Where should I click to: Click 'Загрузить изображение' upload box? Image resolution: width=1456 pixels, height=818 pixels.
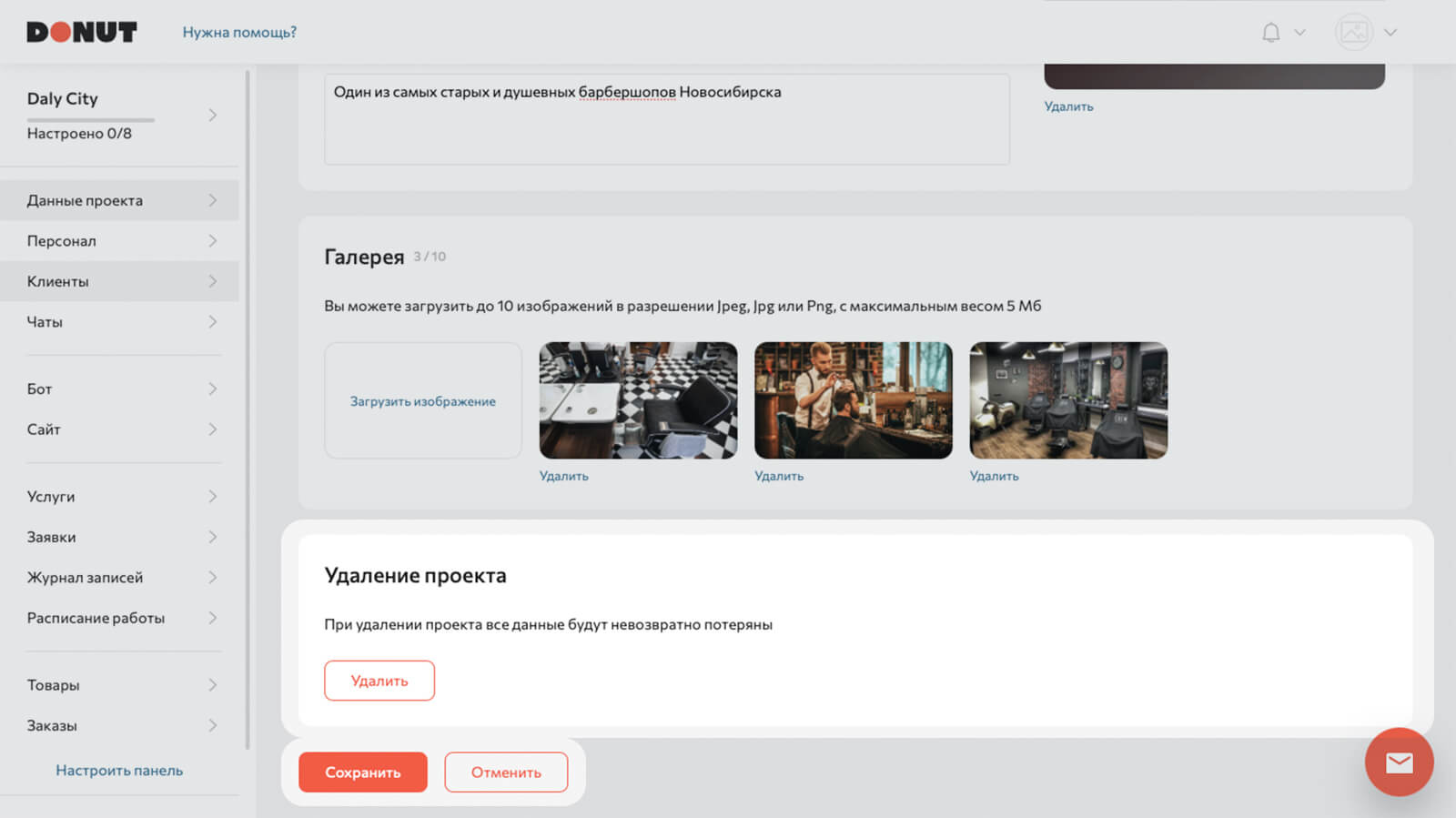(423, 400)
